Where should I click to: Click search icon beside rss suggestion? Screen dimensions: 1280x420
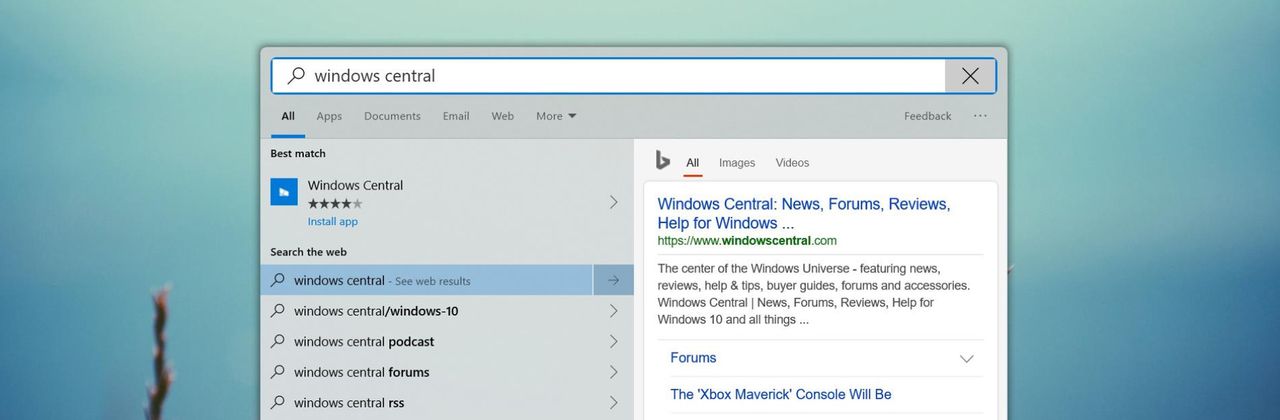click(278, 403)
